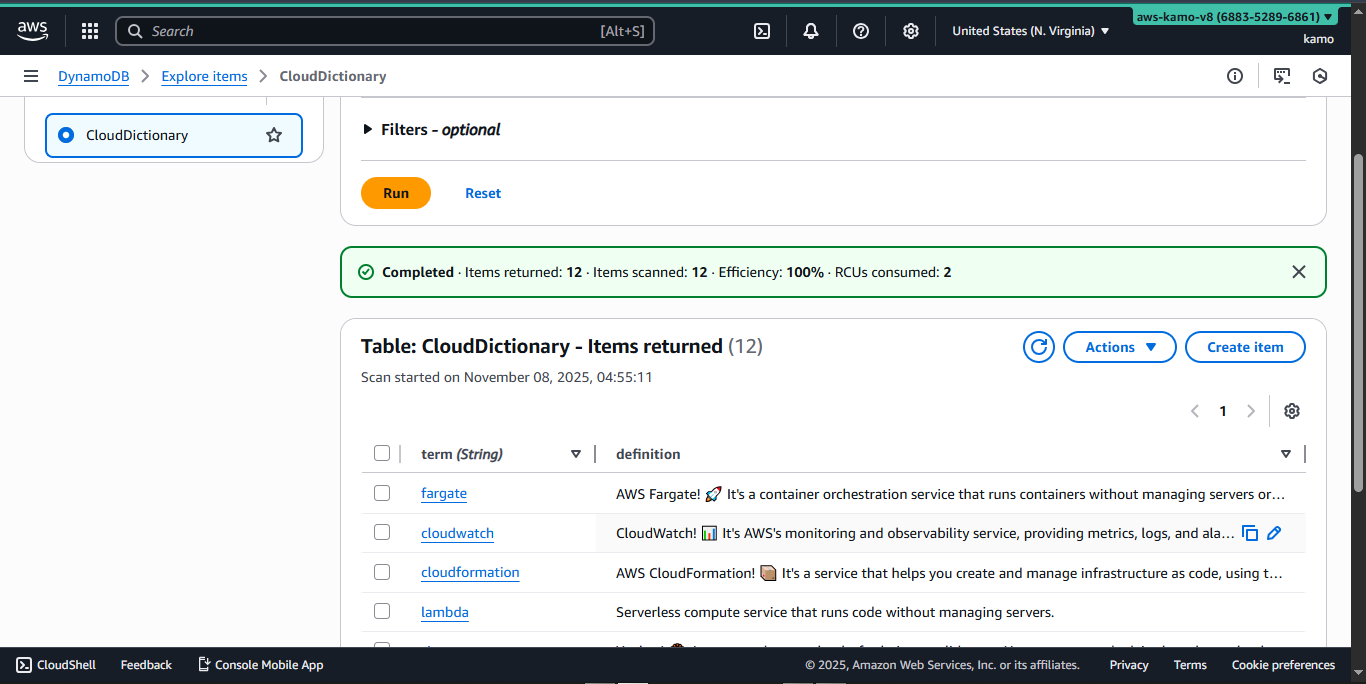This screenshot has height=684, width=1366.
Task: Check the fargate row checkbox
Action: [382, 492]
